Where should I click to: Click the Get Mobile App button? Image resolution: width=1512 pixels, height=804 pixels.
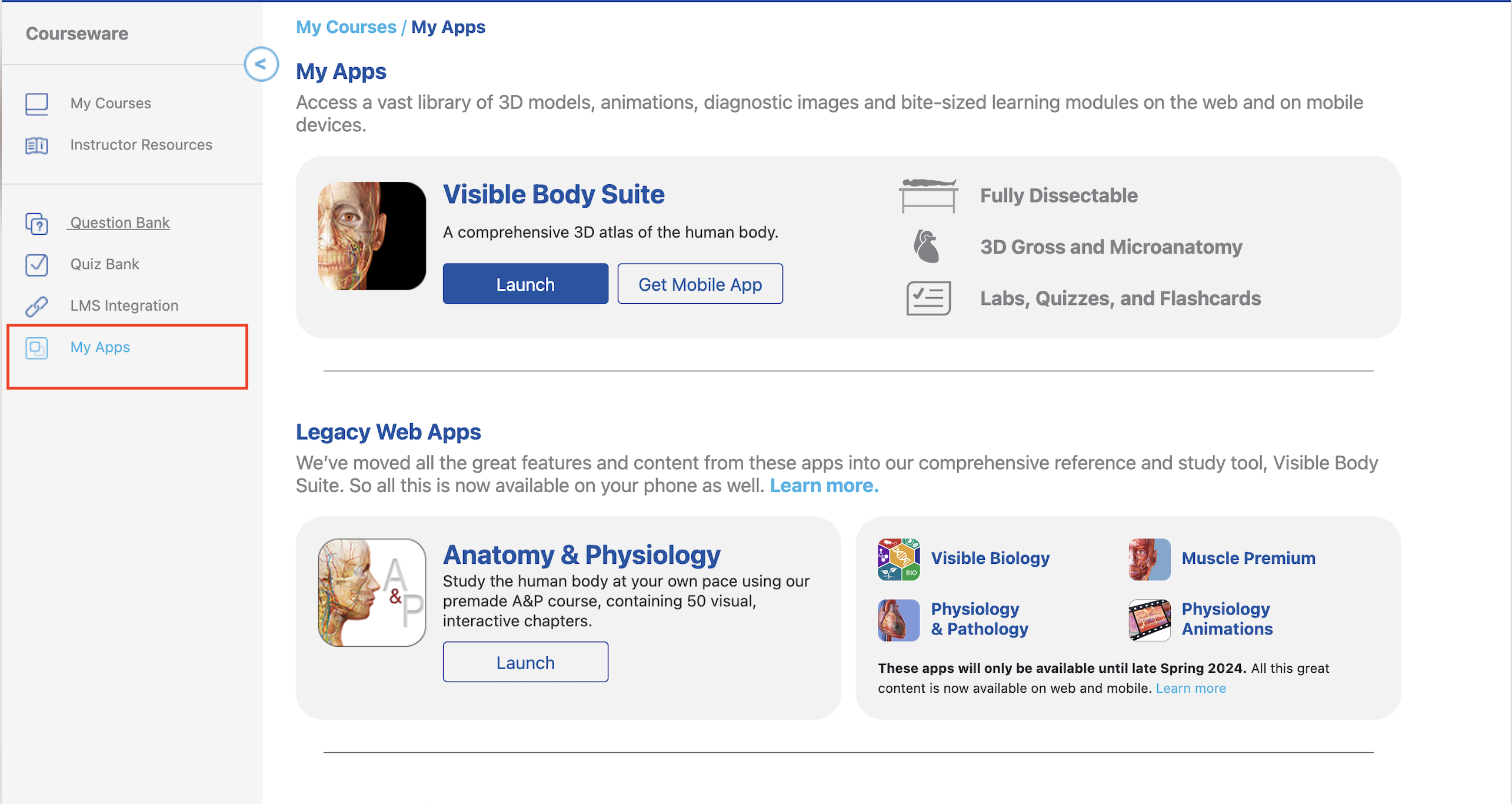pos(700,284)
